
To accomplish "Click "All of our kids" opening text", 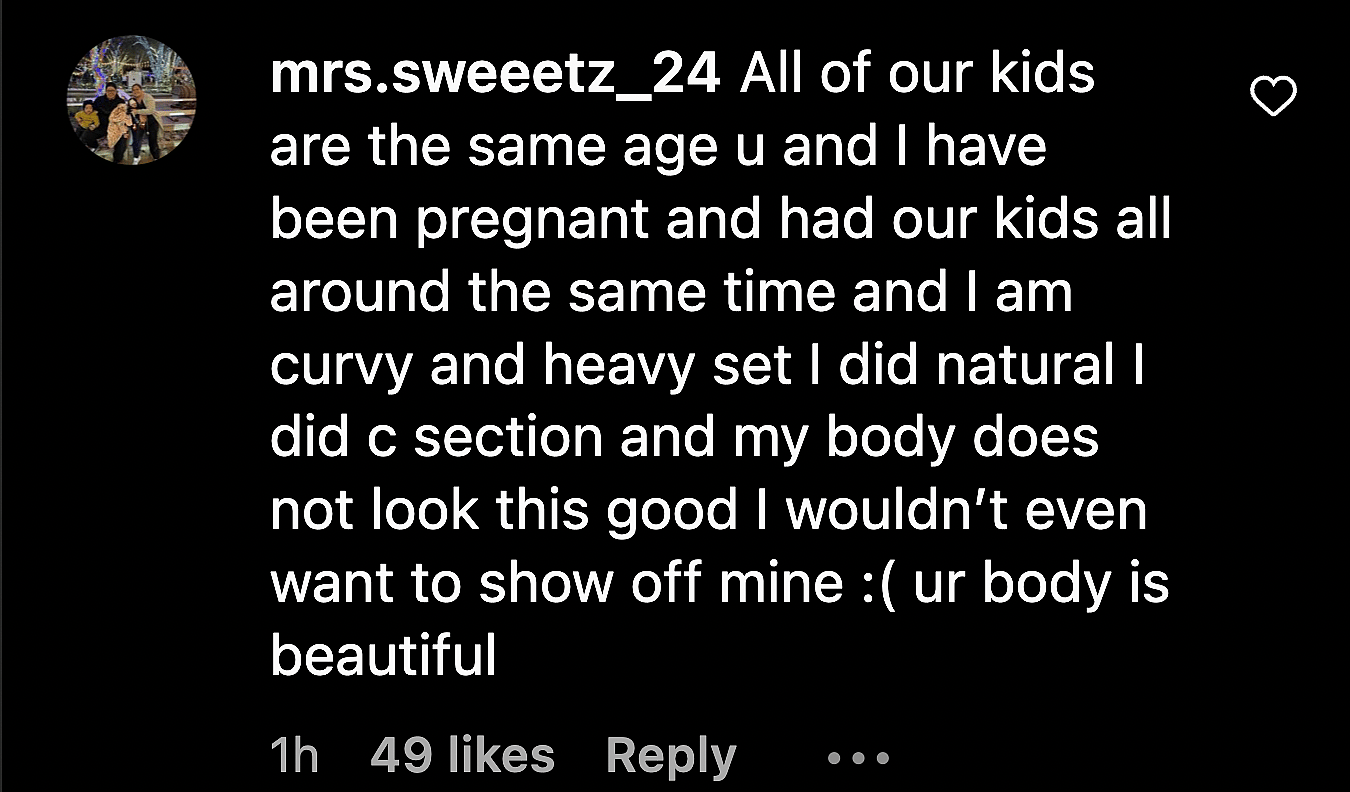I will [917, 77].
